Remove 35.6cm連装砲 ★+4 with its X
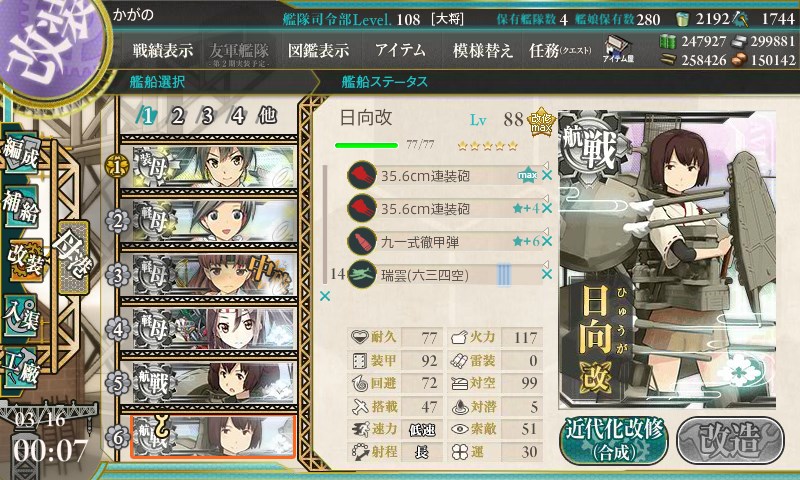 click(x=546, y=208)
